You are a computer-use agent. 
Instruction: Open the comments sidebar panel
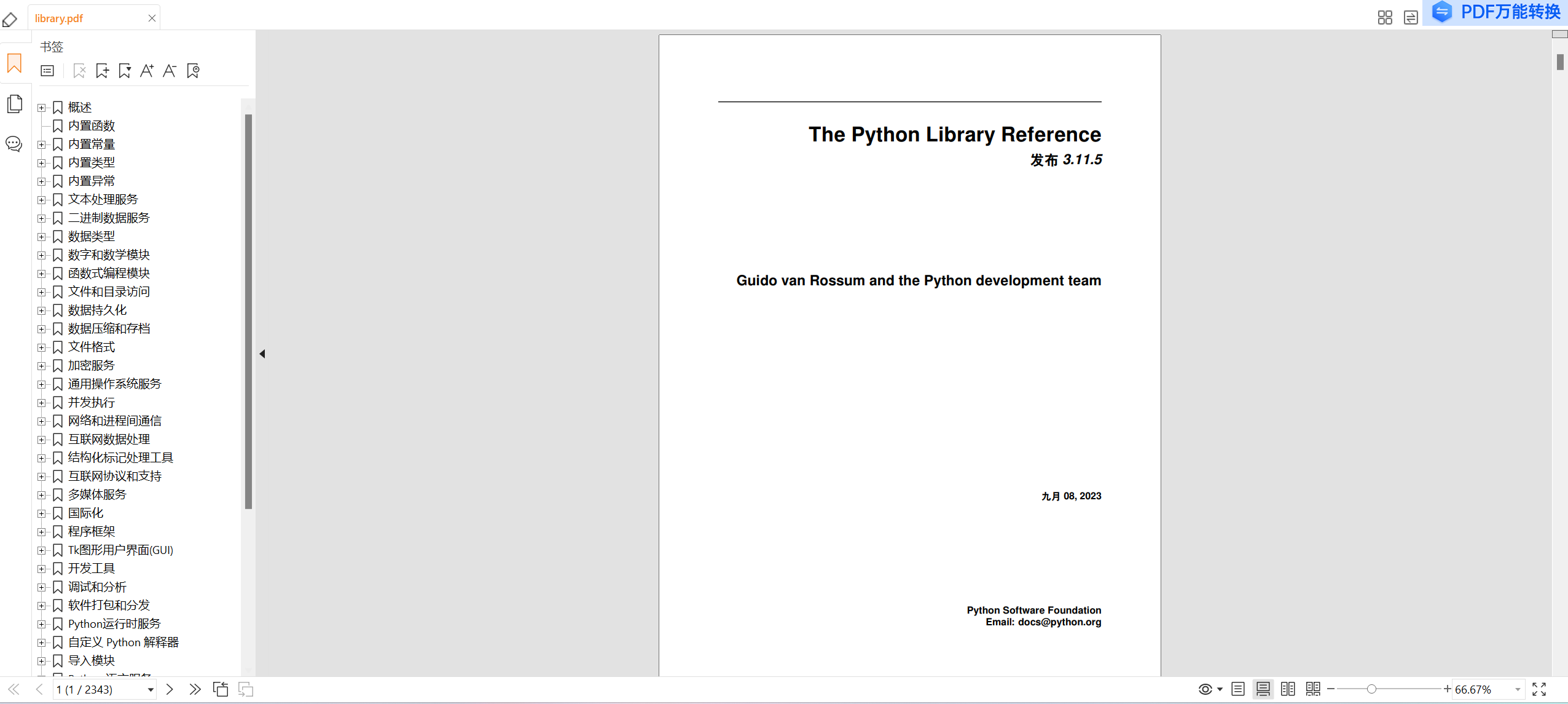[14, 144]
